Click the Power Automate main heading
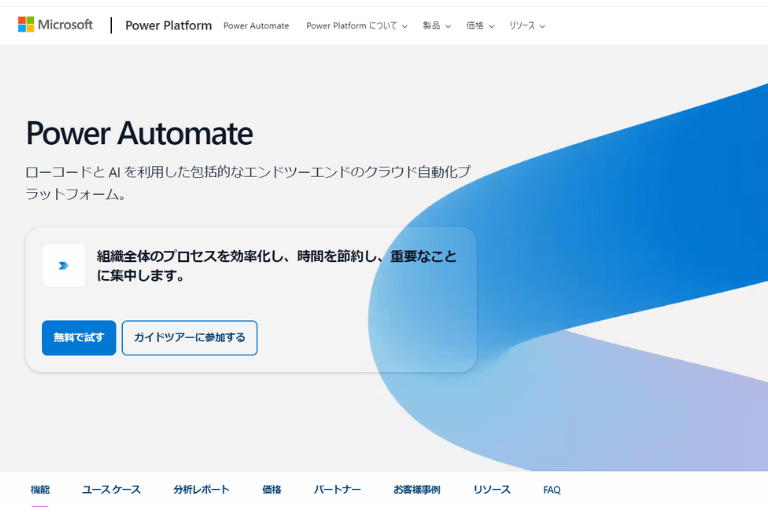The image size is (768, 512). click(x=140, y=133)
